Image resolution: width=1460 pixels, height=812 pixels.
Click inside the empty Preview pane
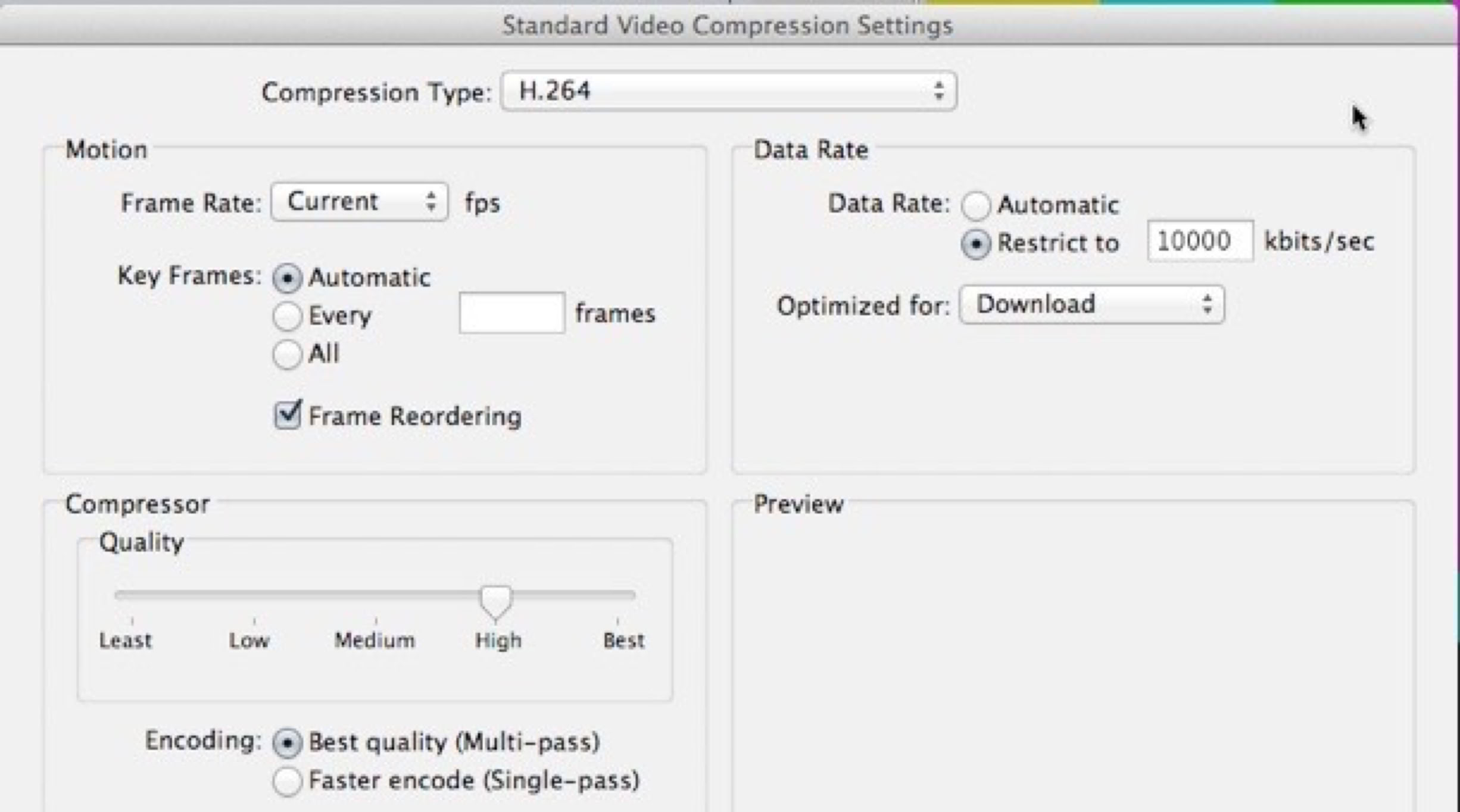point(1072,655)
